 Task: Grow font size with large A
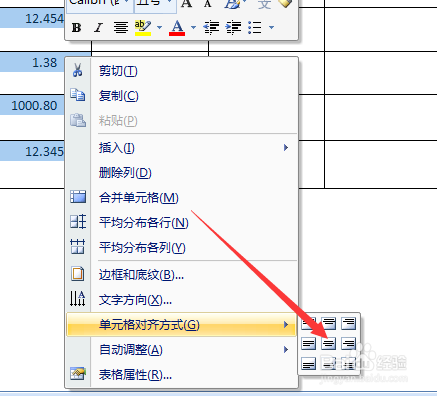click(187, 4)
